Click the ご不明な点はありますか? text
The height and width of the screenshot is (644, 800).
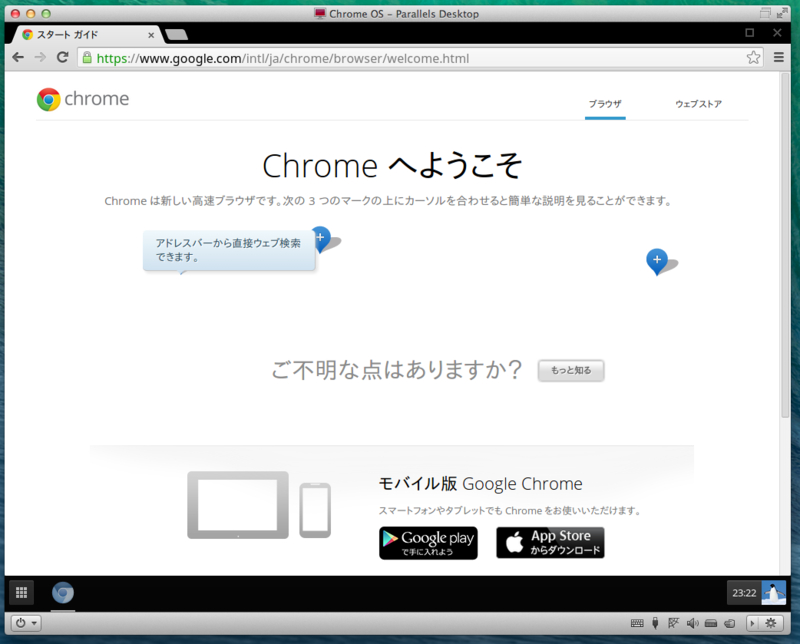point(396,369)
